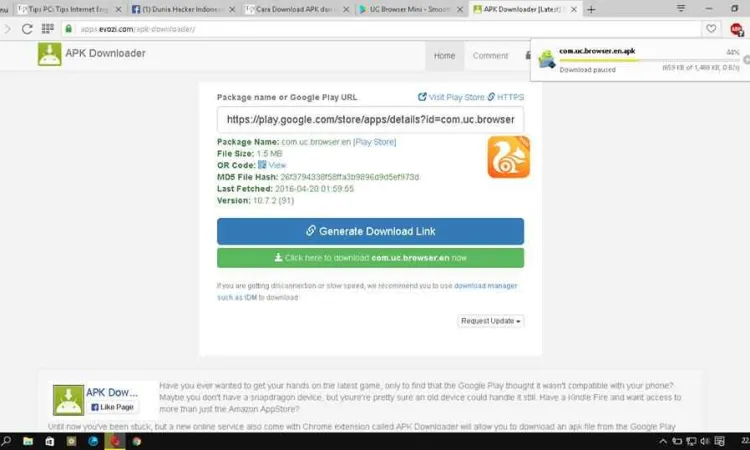
Task: Click the File Size 1.5 MB text
Action: tap(250, 154)
